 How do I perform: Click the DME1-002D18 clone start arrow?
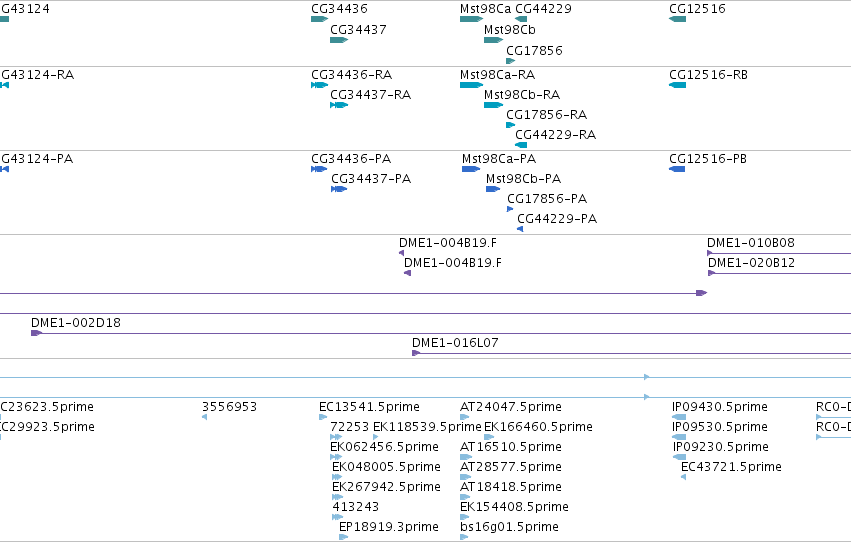36,333
